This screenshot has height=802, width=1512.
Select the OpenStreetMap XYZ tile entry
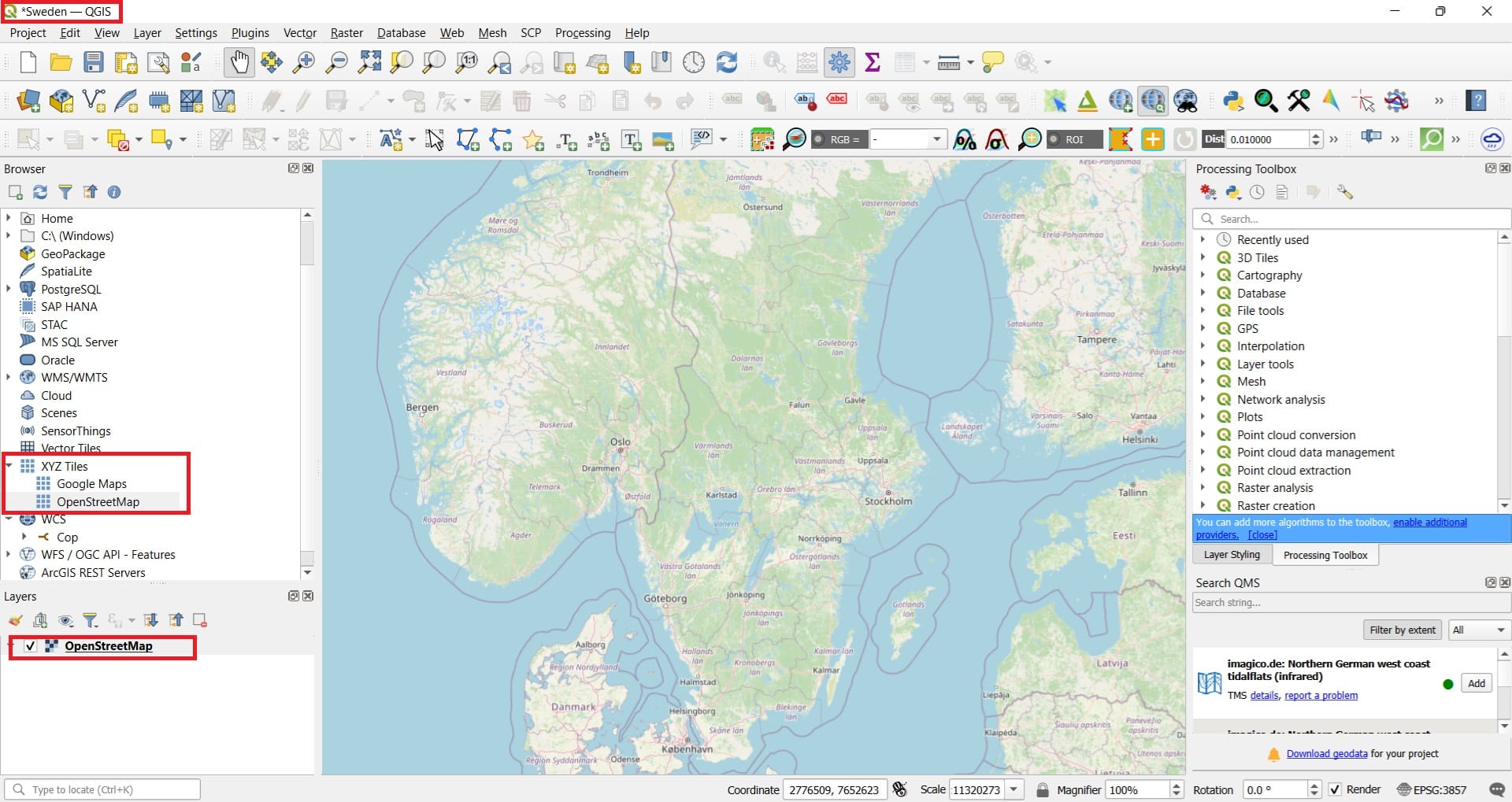click(x=98, y=501)
